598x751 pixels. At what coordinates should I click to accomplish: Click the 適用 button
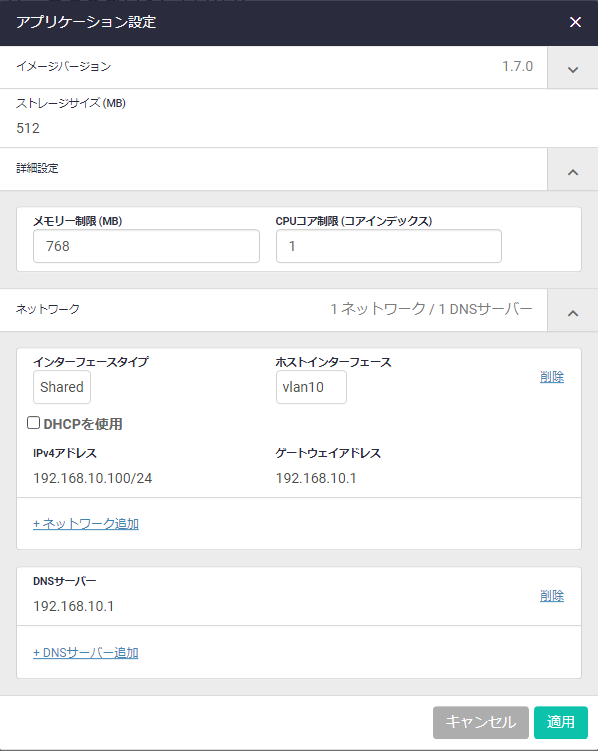(561, 722)
